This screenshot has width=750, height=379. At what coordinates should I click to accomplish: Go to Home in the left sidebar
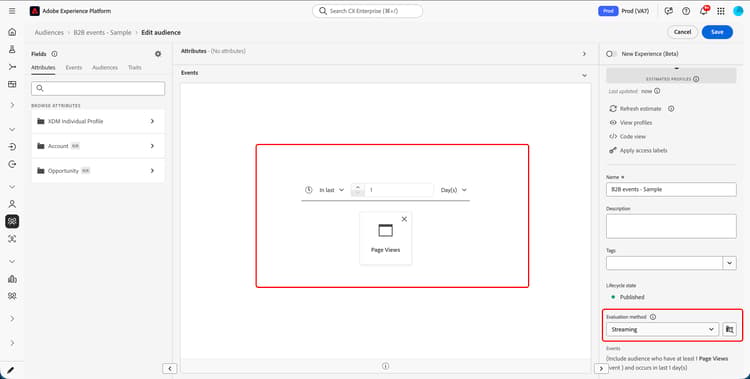pos(12,32)
